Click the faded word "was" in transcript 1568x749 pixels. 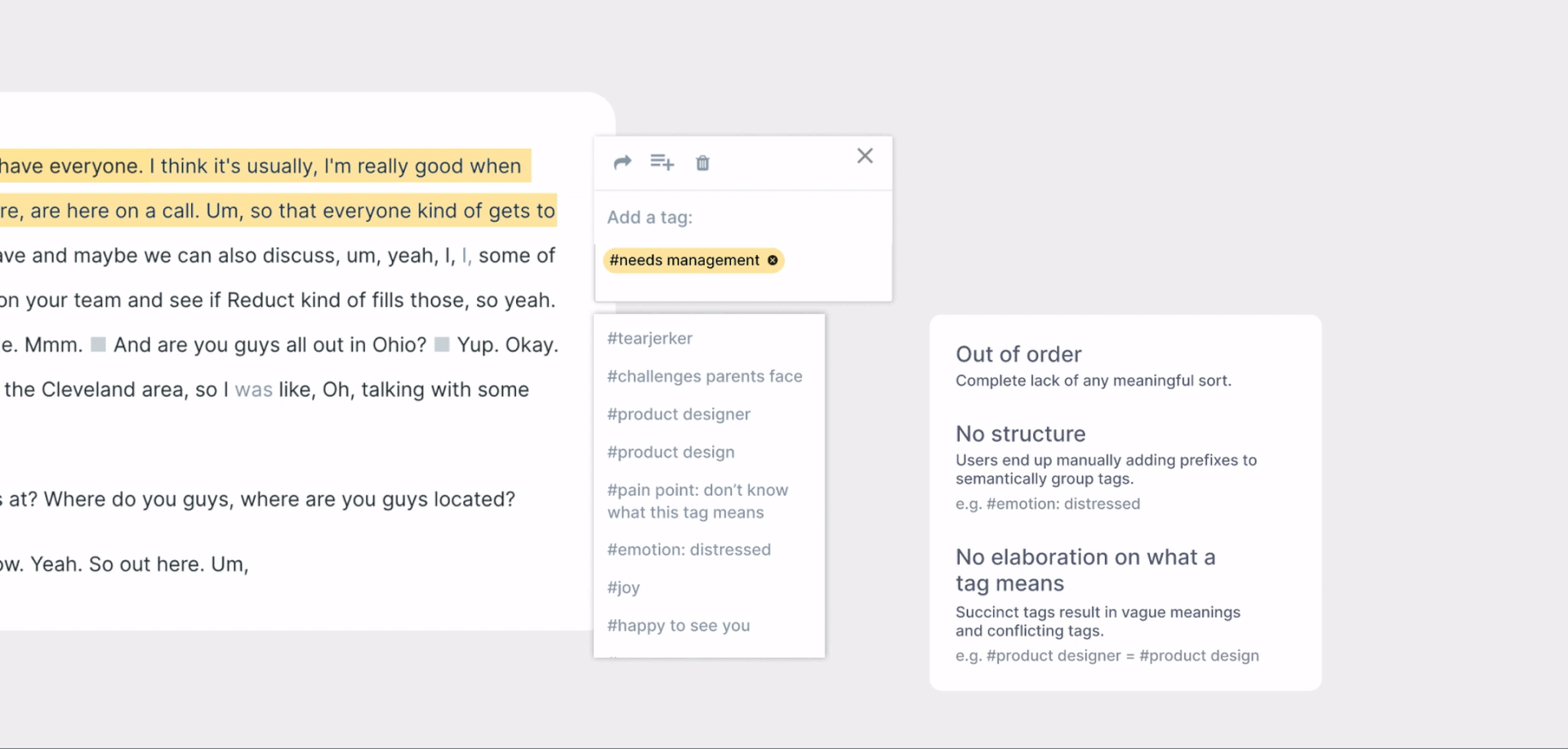click(253, 390)
